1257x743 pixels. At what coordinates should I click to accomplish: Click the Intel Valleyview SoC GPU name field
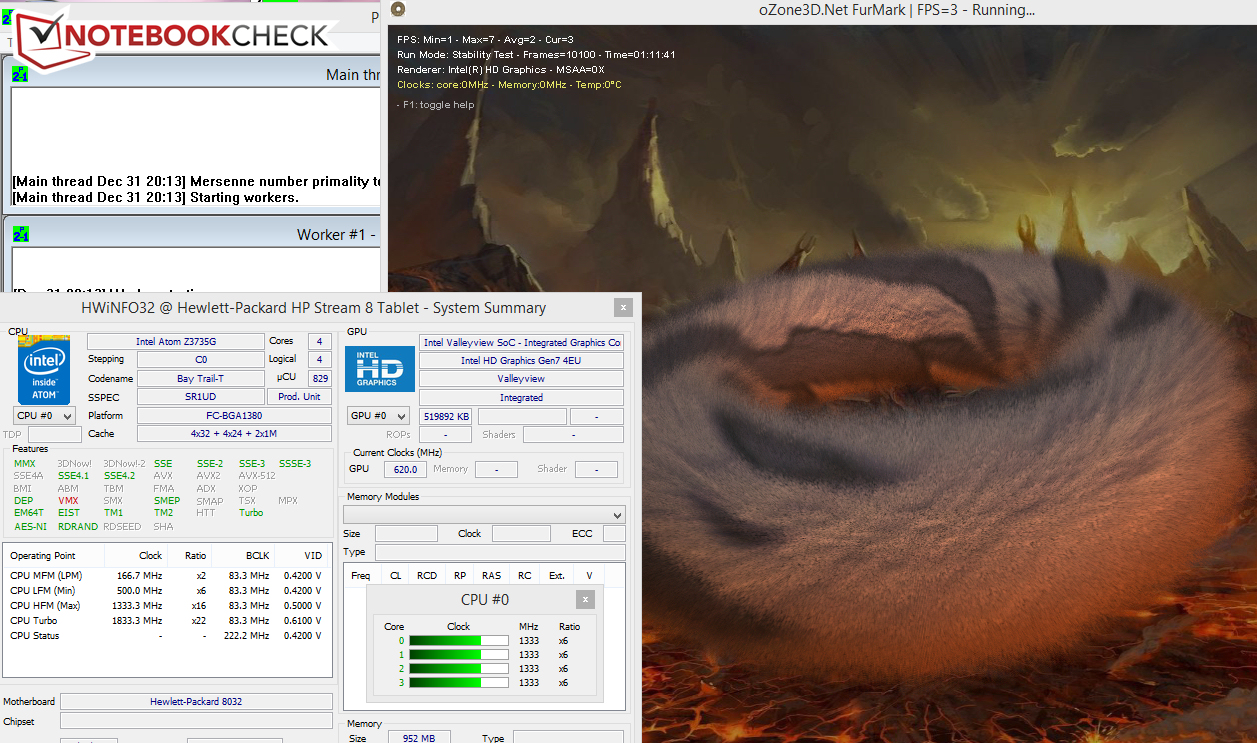(521, 342)
